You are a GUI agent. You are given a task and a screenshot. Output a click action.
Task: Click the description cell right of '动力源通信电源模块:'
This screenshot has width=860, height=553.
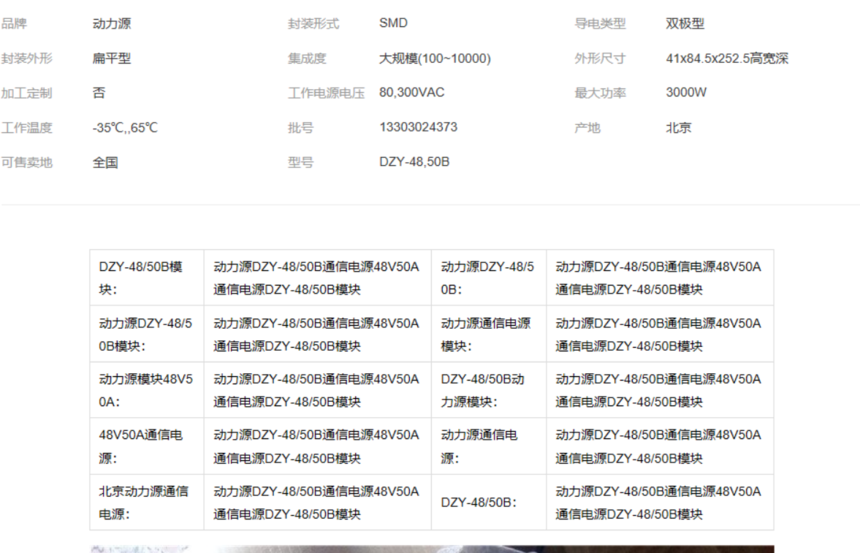coord(660,334)
